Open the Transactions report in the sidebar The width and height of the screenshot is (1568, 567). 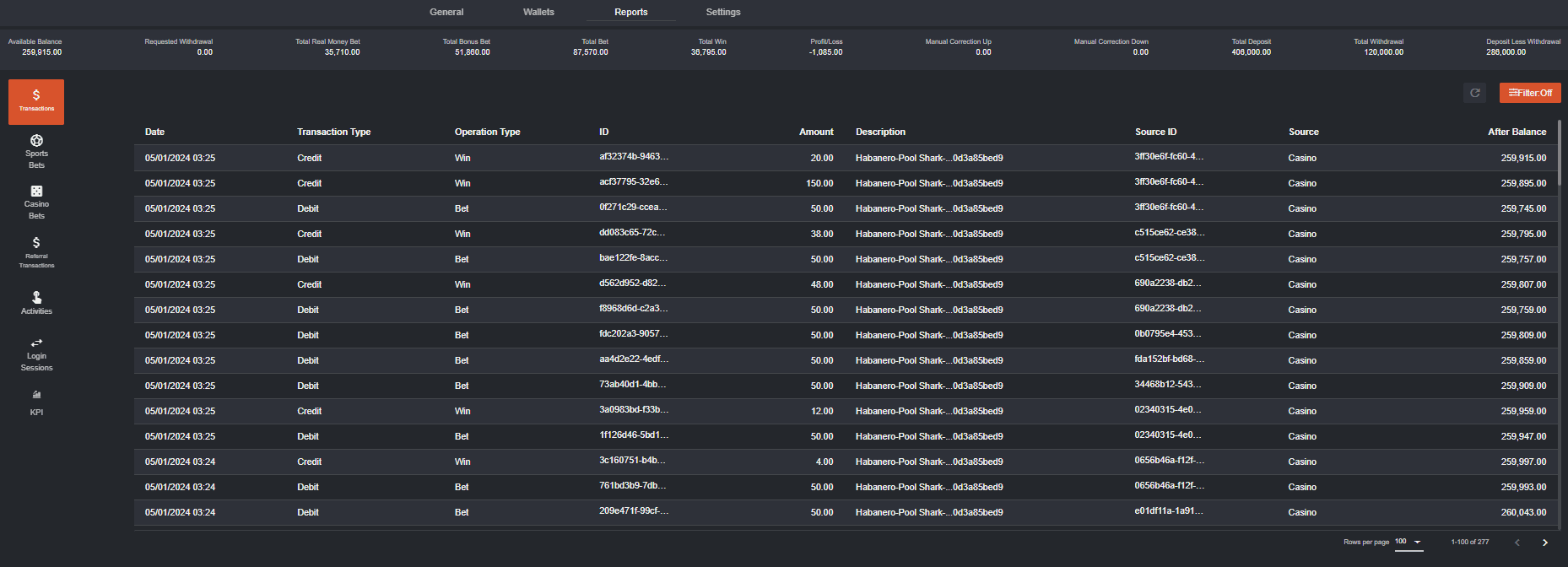[x=36, y=102]
